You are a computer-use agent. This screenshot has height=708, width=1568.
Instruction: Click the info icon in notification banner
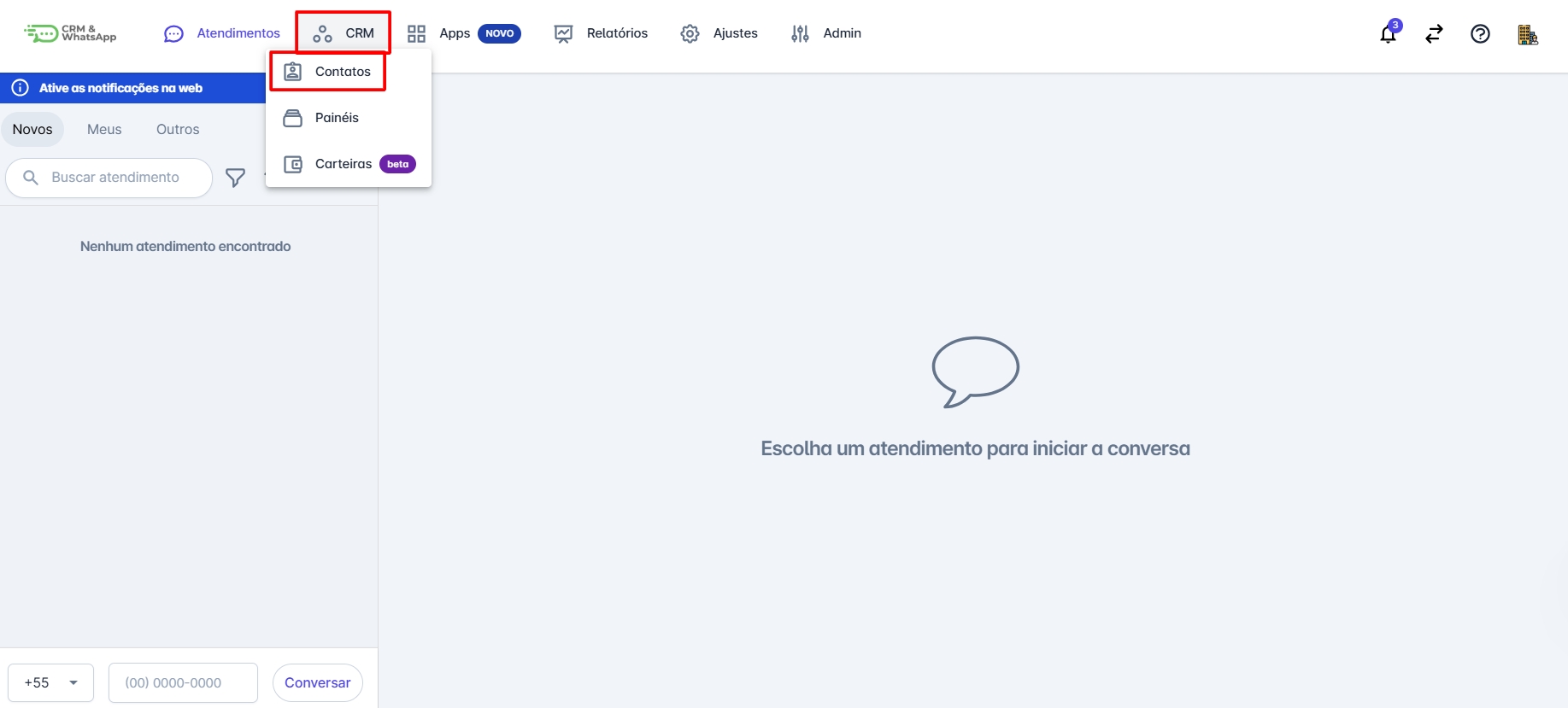point(21,88)
